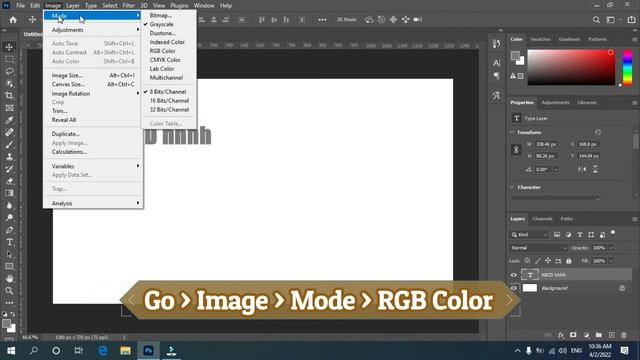Click the lock all icon in Layers

click(569, 261)
